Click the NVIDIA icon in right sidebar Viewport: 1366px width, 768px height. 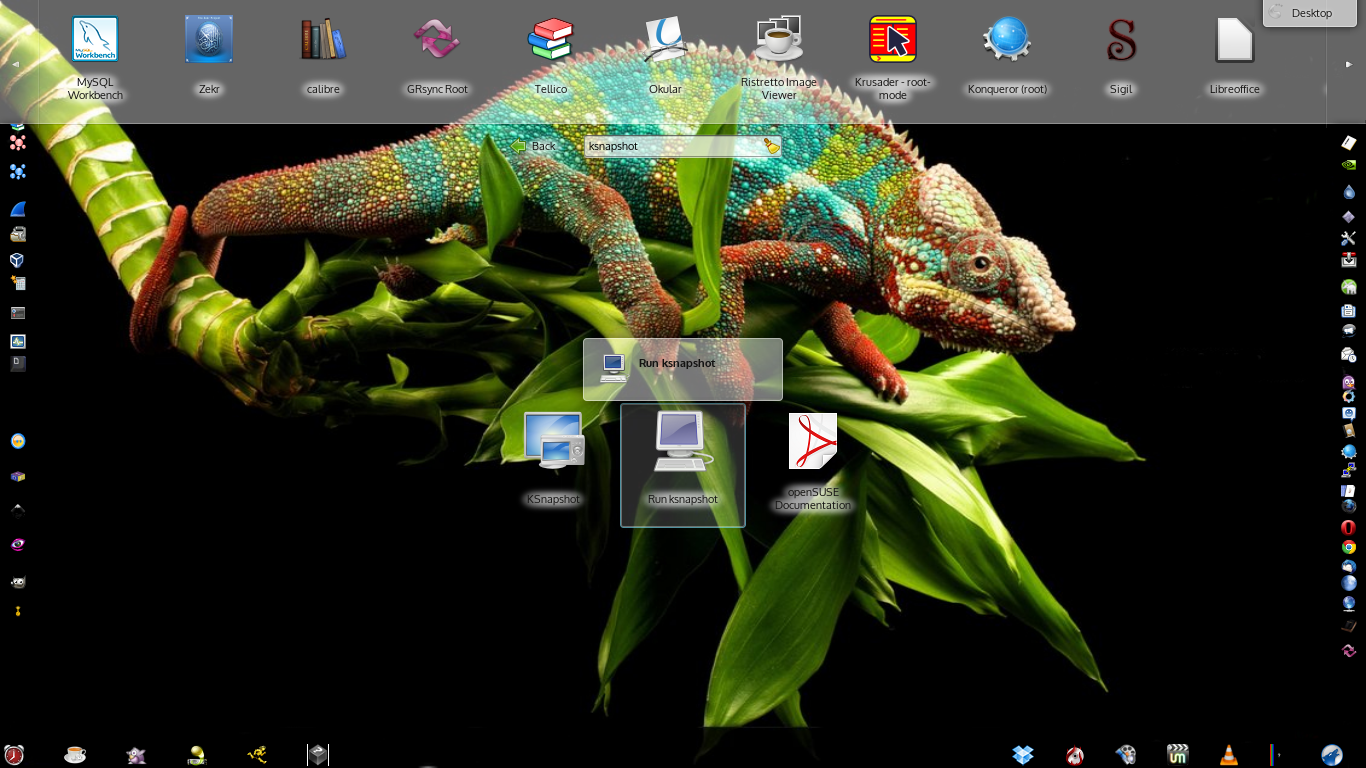pos(1348,166)
